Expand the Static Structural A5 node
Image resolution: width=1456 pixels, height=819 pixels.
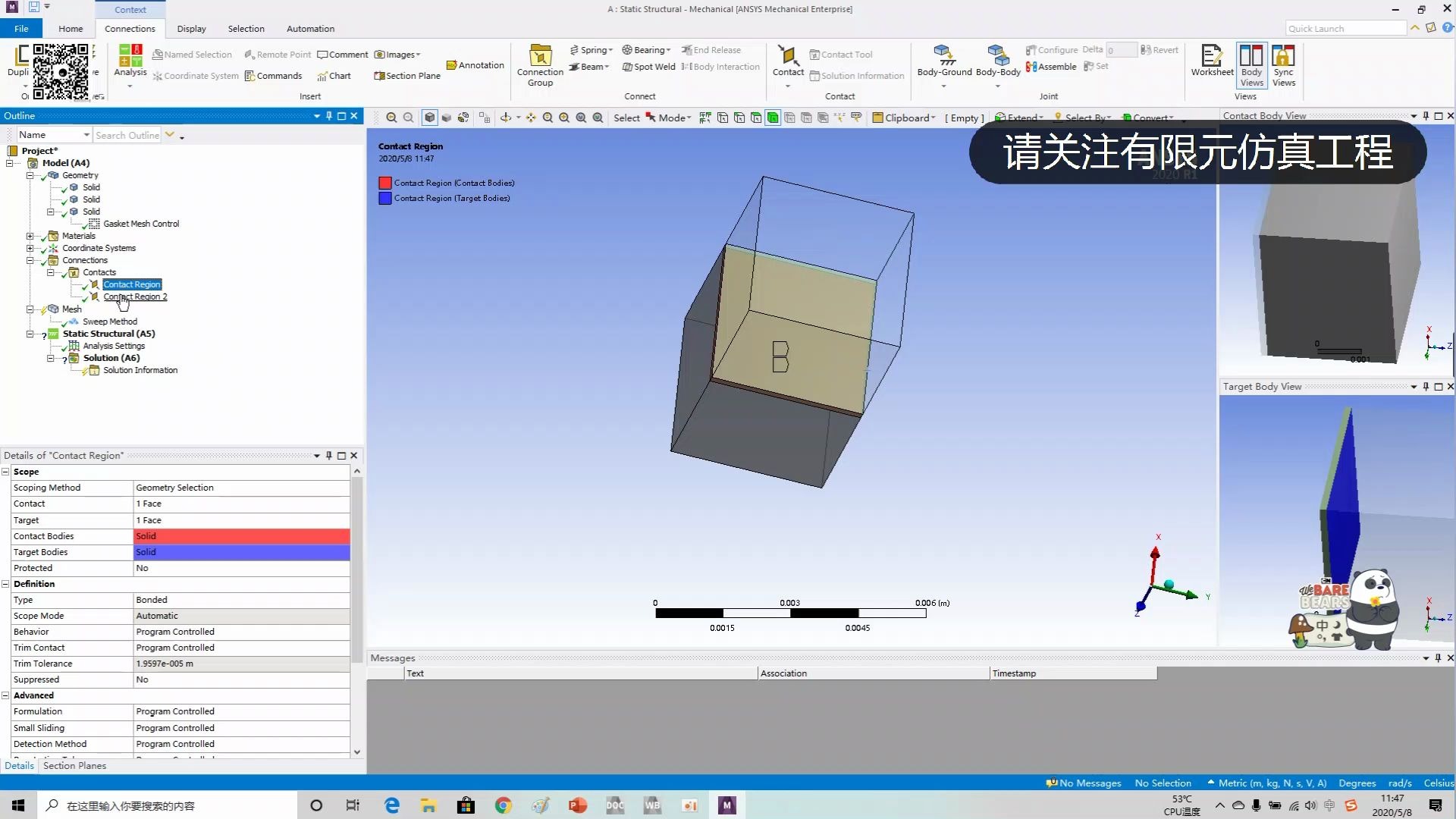pyautogui.click(x=30, y=333)
